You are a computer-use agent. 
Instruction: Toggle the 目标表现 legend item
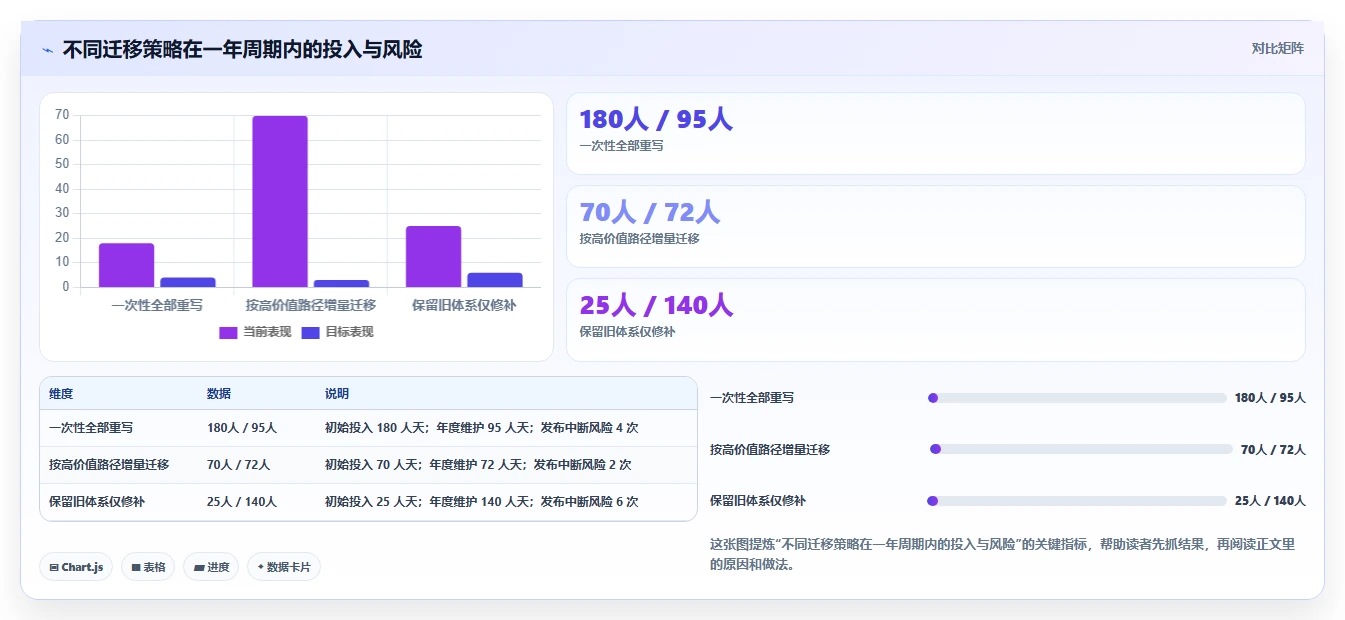[337, 332]
